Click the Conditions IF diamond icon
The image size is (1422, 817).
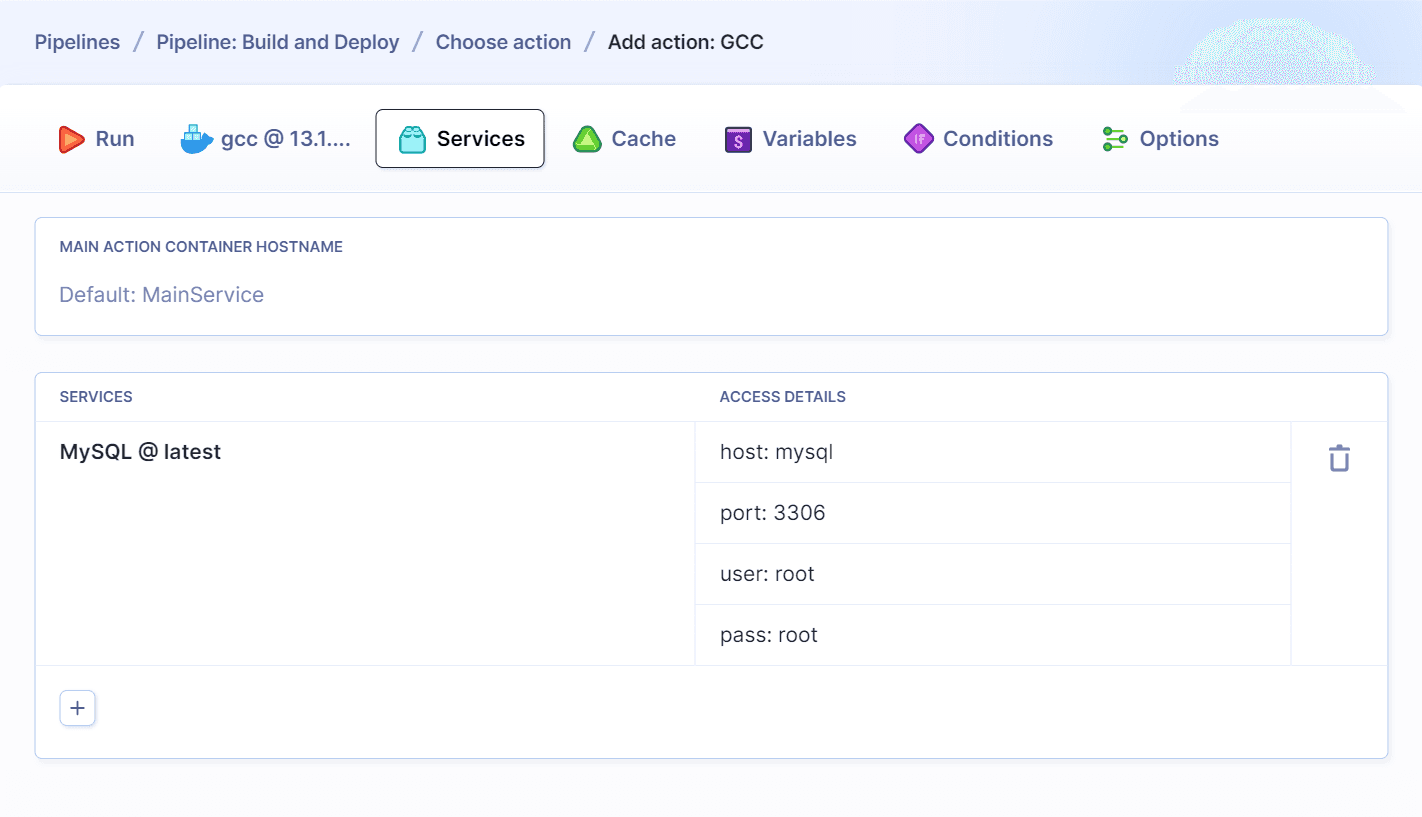point(917,138)
